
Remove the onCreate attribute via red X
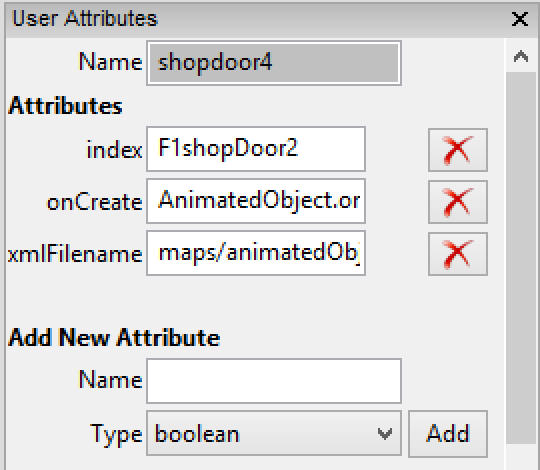point(458,202)
